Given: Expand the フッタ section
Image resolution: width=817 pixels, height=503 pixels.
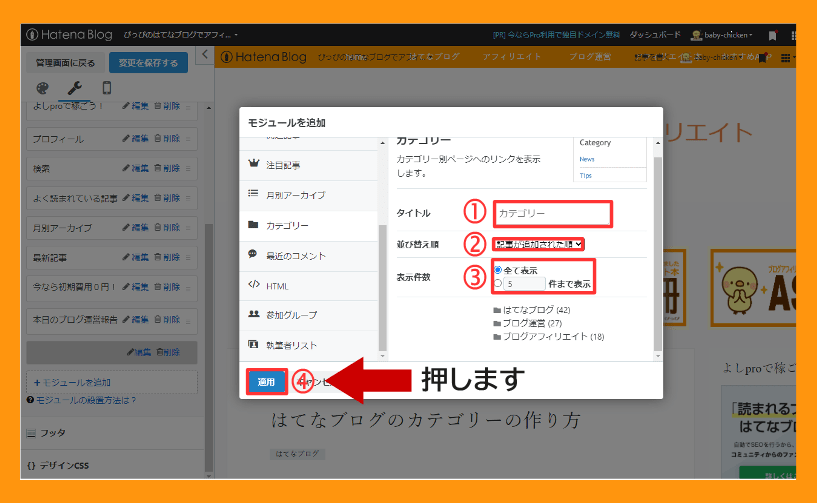Looking at the screenshot, I should pyautogui.click(x=114, y=433).
